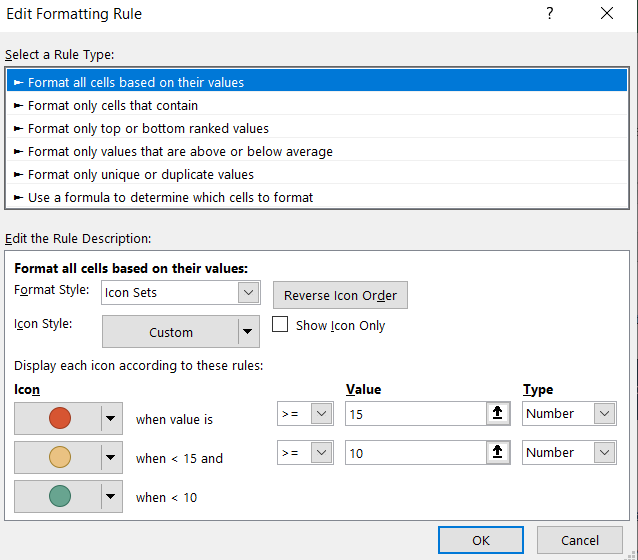This screenshot has width=638, height=560.
Task: Click the range selector arrow for value 10
Action: [x=495, y=453]
